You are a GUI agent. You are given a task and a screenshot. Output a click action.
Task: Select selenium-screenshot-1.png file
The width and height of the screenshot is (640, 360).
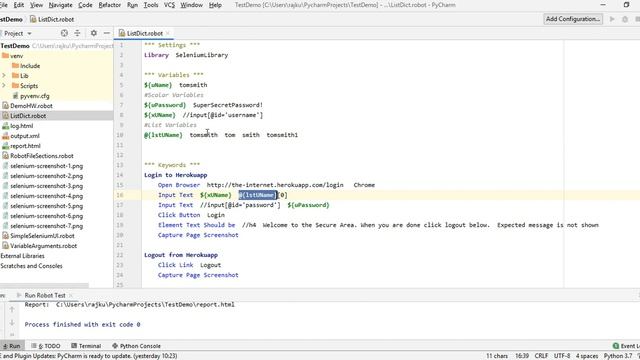[x=42, y=166]
